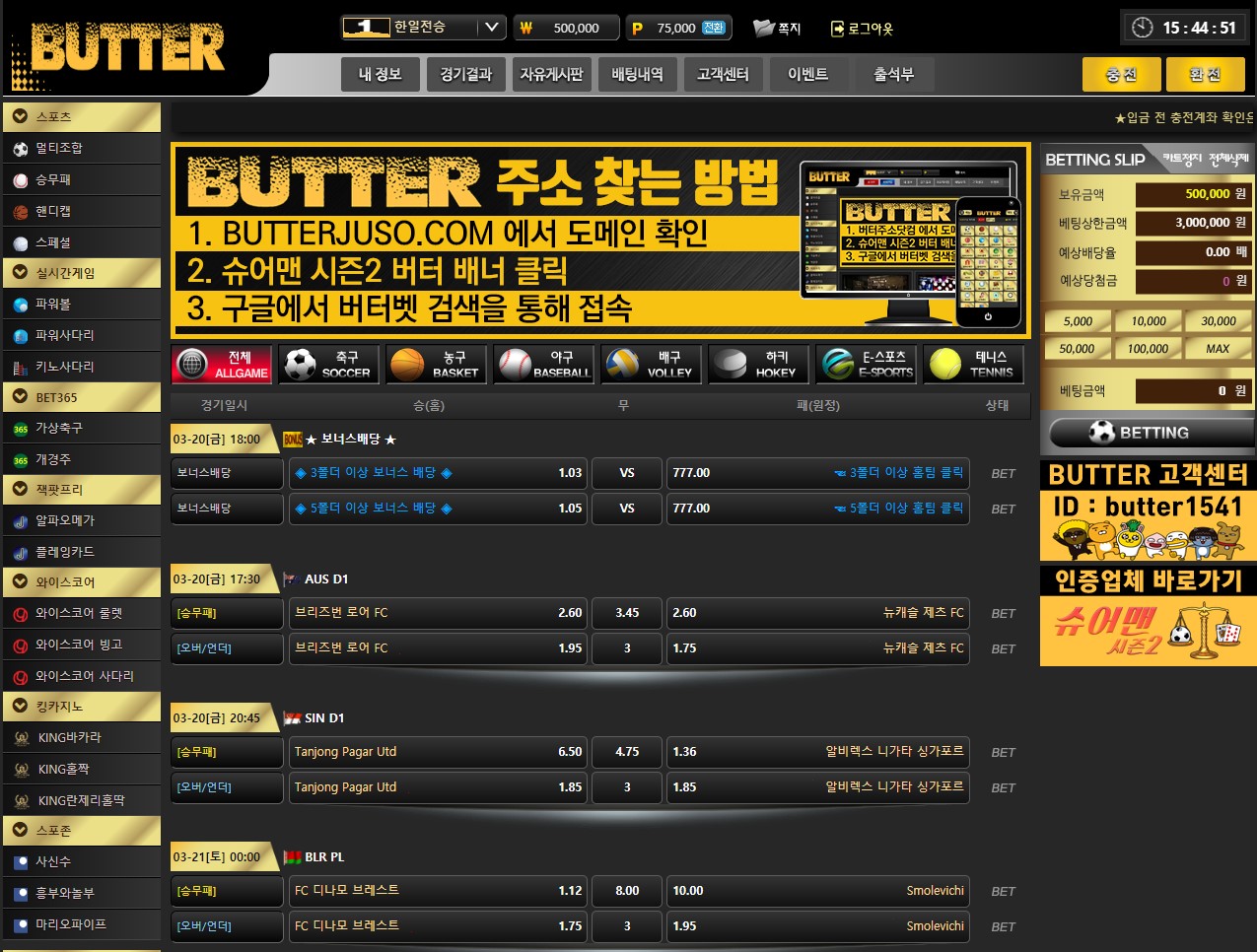
Task: Pick the volleyball 배구 VOLLEY filter
Action: click(651, 365)
